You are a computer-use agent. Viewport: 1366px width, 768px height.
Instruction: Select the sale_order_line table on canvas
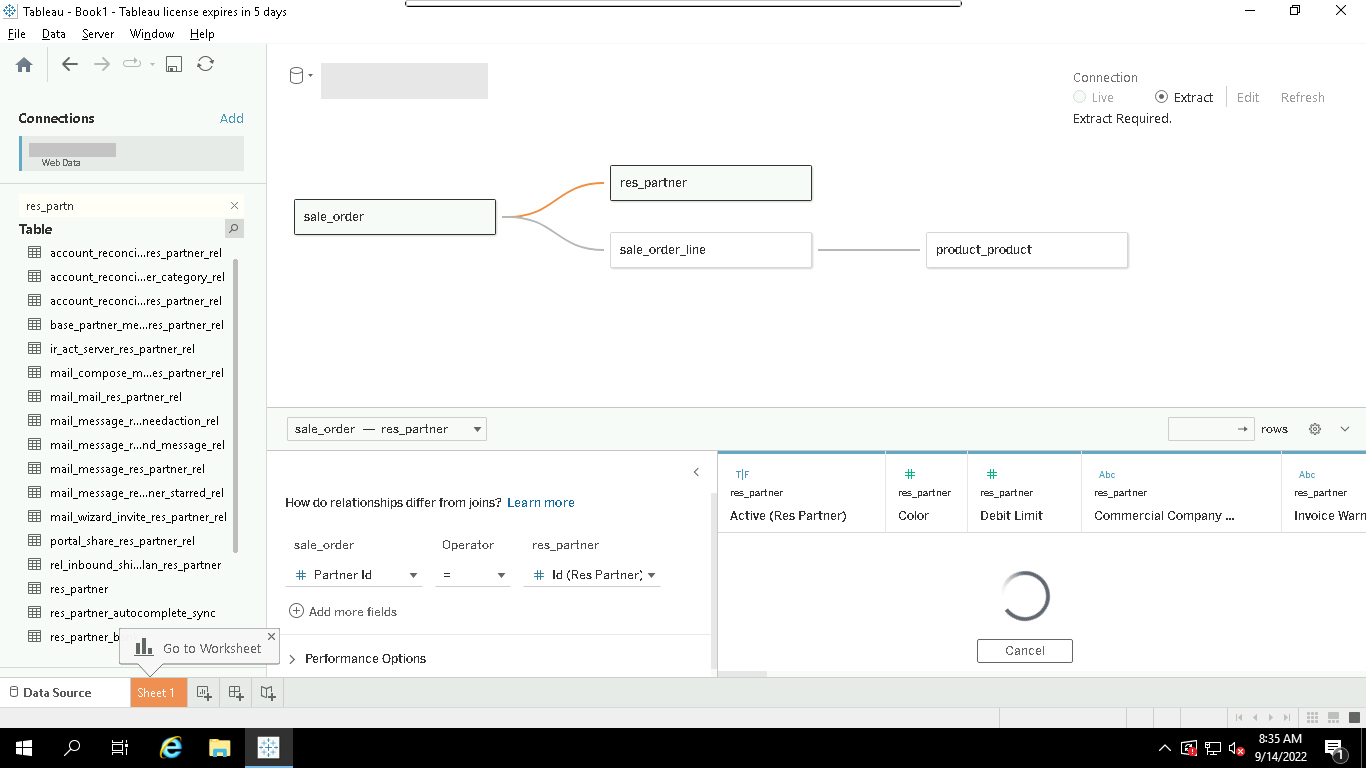(711, 250)
